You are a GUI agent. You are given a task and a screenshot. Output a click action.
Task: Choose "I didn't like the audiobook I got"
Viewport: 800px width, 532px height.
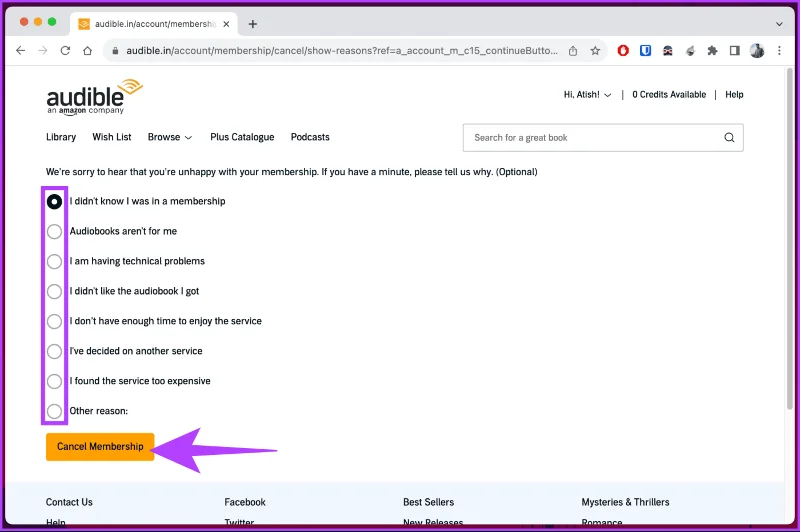tap(54, 291)
